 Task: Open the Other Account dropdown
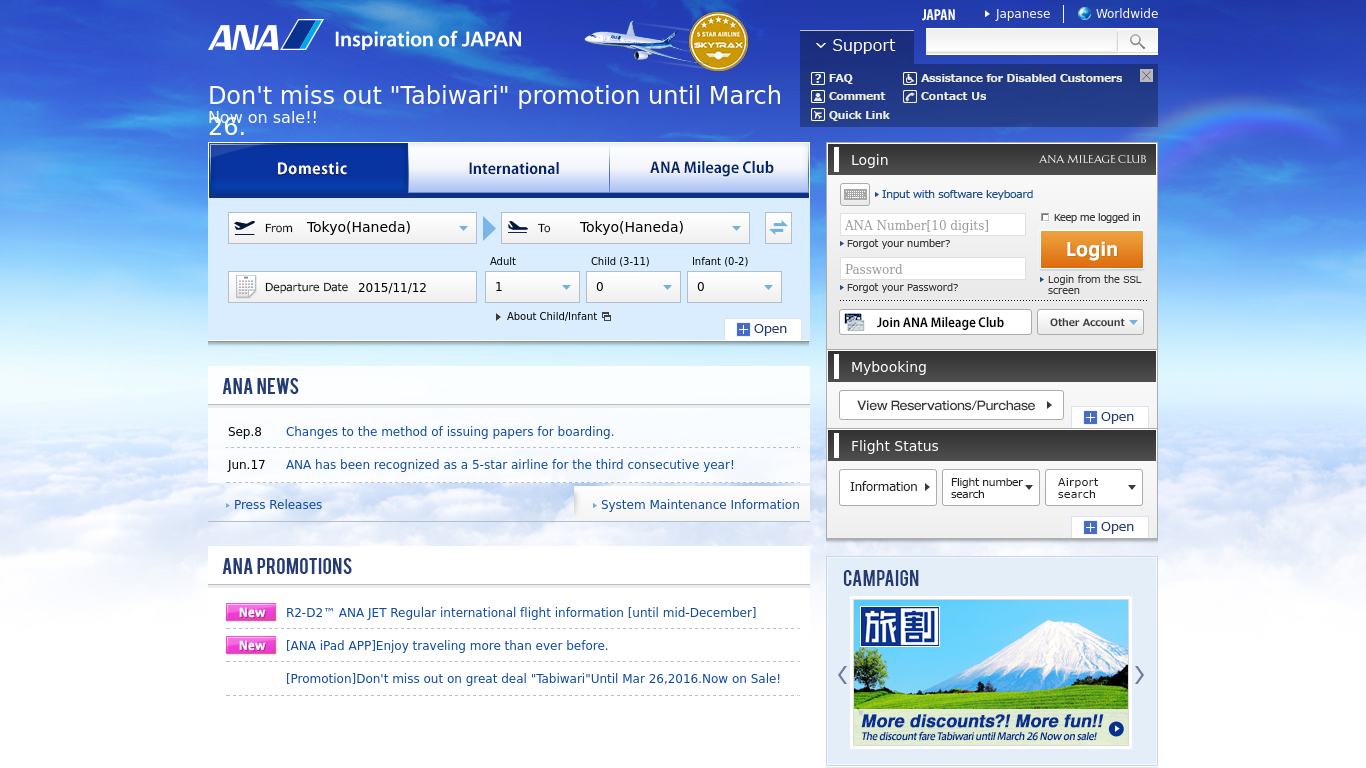[x=1090, y=322]
